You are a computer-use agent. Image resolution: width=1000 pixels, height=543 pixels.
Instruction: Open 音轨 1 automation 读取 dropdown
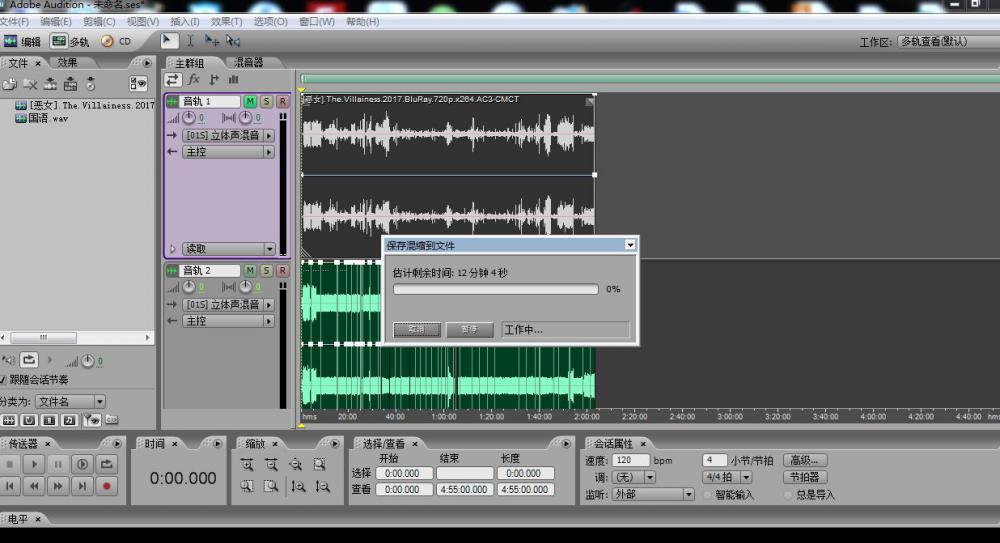[x=229, y=249]
